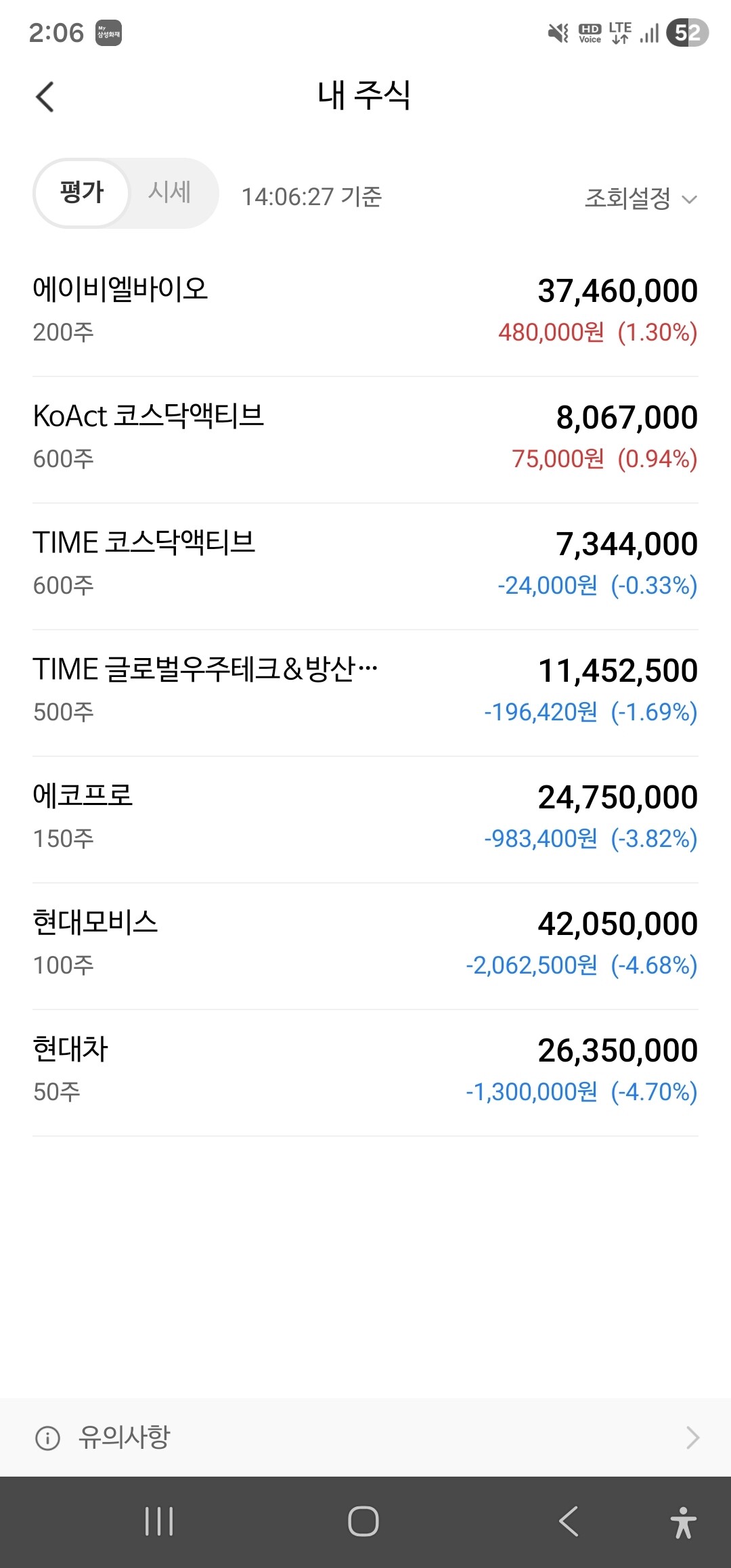Tap the battery indicator showing 52

(x=687, y=32)
